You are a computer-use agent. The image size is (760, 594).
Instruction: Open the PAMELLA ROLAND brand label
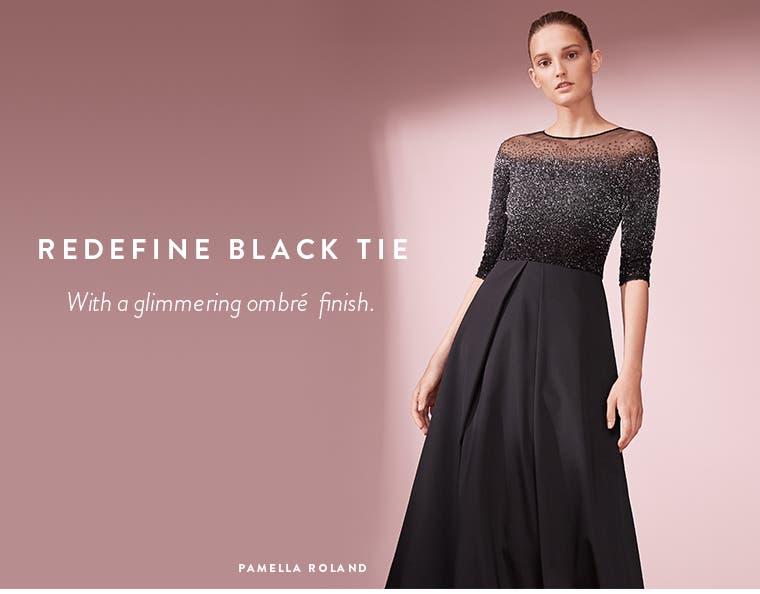click(303, 568)
